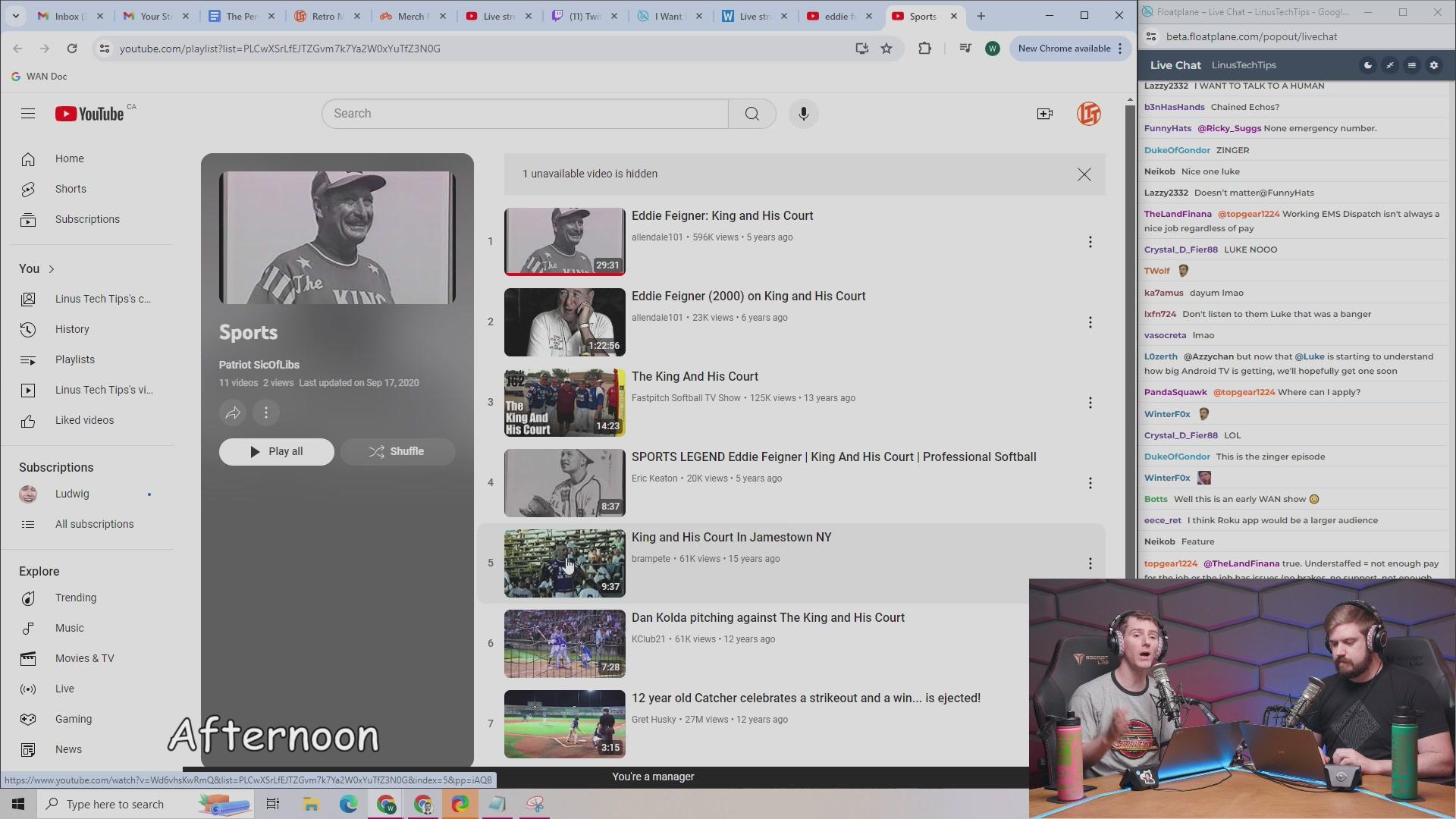This screenshot has width=1456, height=819.
Task: Click the YouTube search input field
Action: point(525,114)
